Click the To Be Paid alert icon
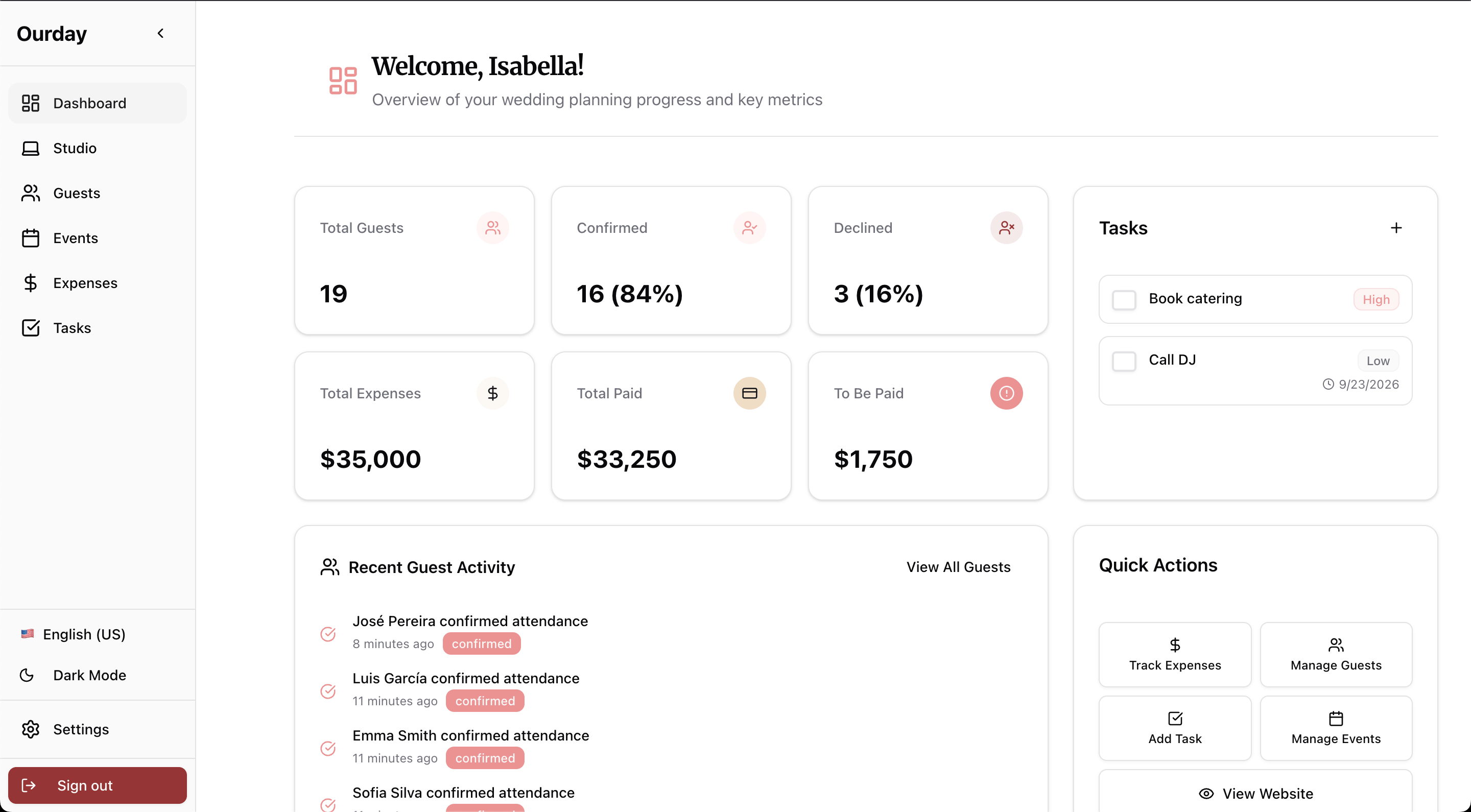 (x=1006, y=393)
